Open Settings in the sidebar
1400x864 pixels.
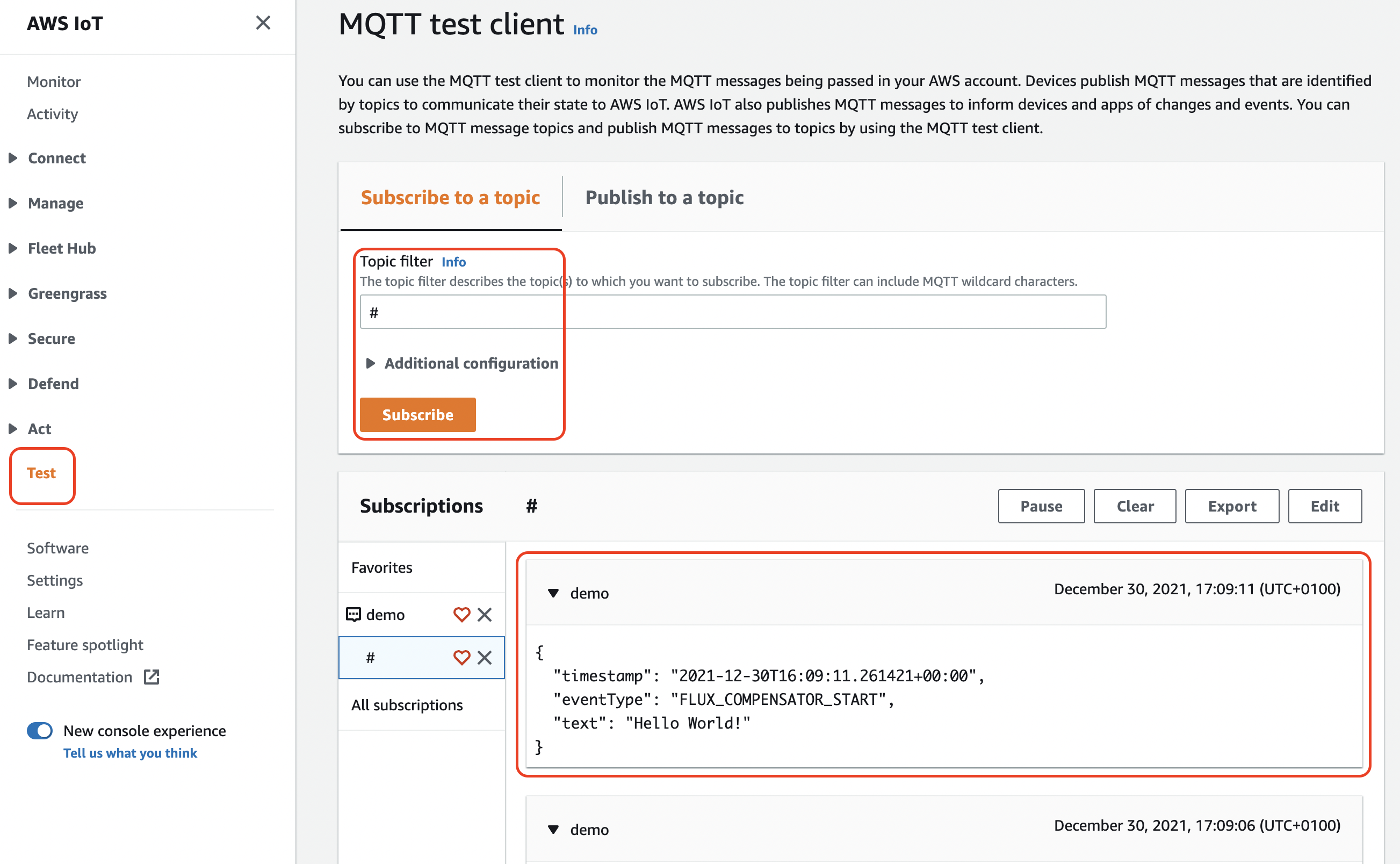click(x=55, y=581)
